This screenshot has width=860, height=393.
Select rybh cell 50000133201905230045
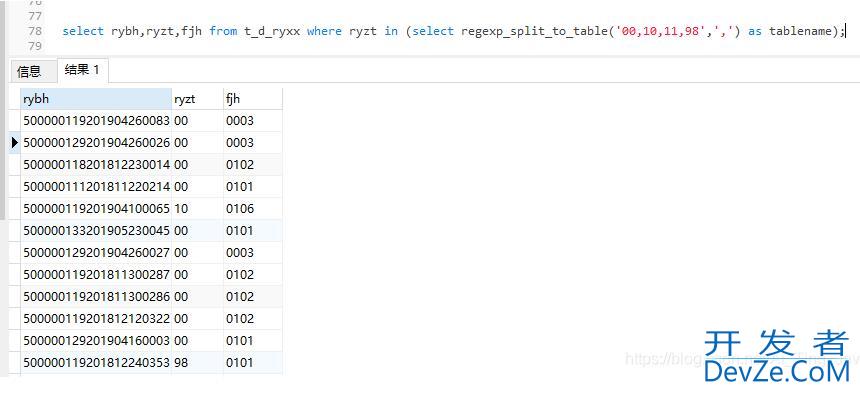pyautogui.click(x=96, y=230)
